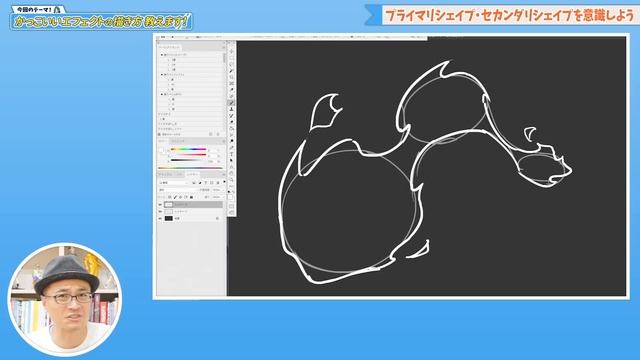Viewport: 640px width, 360px height.
Task: Click the swap foreground/background colors icon
Action: click(x=233, y=192)
